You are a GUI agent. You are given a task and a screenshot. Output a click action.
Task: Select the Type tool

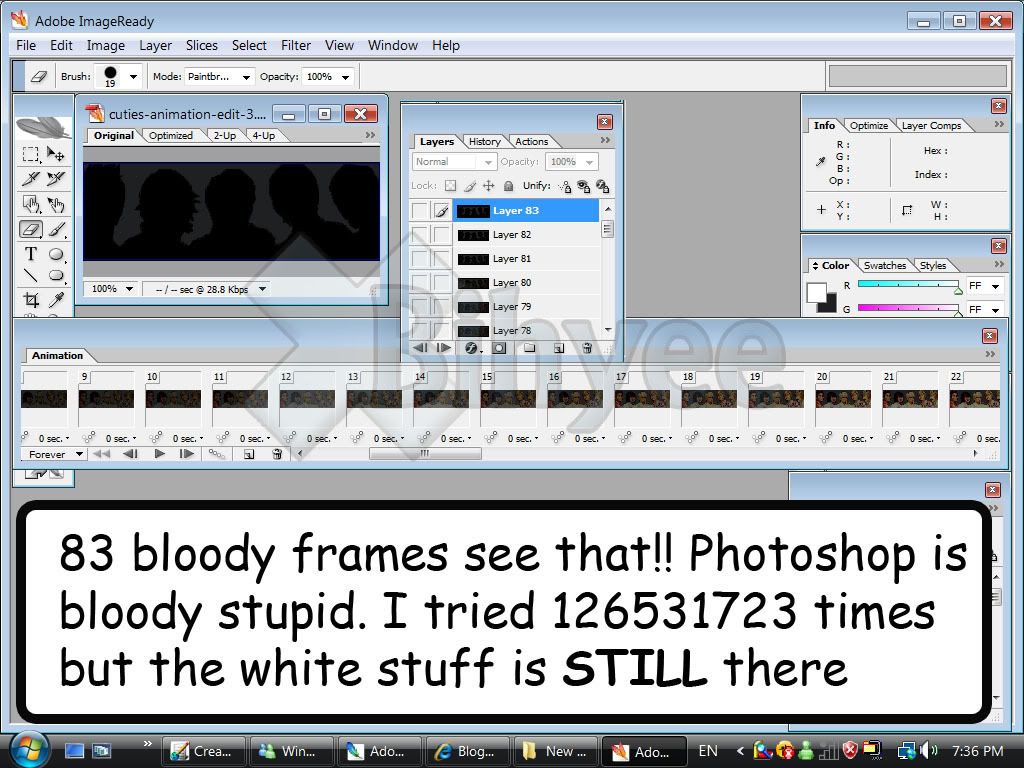(30, 254)
